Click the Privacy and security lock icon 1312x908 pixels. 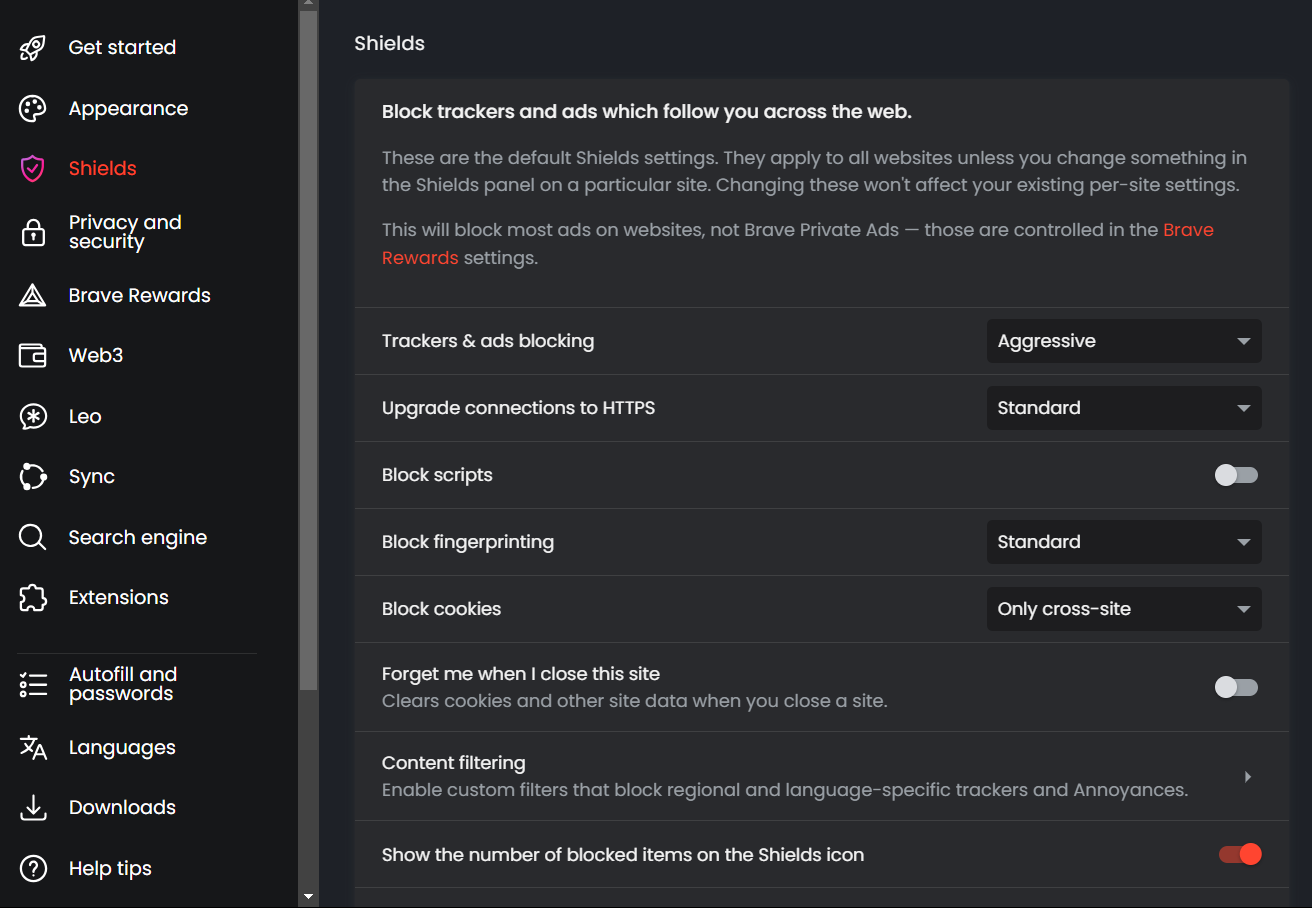coord(33,232)
